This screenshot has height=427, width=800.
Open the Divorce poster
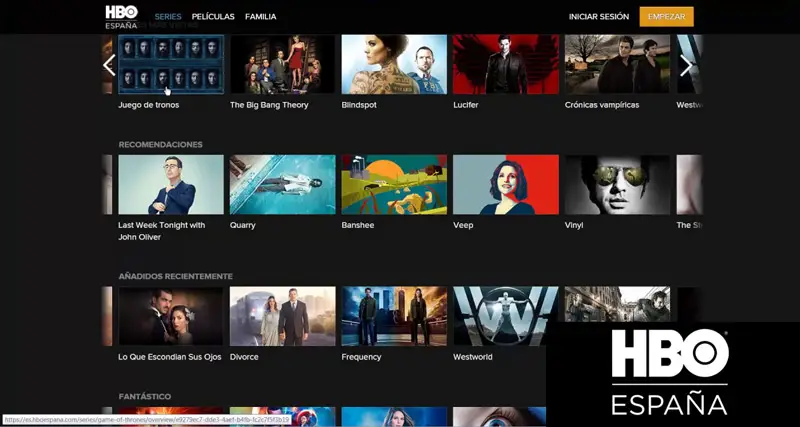[283, 316]
